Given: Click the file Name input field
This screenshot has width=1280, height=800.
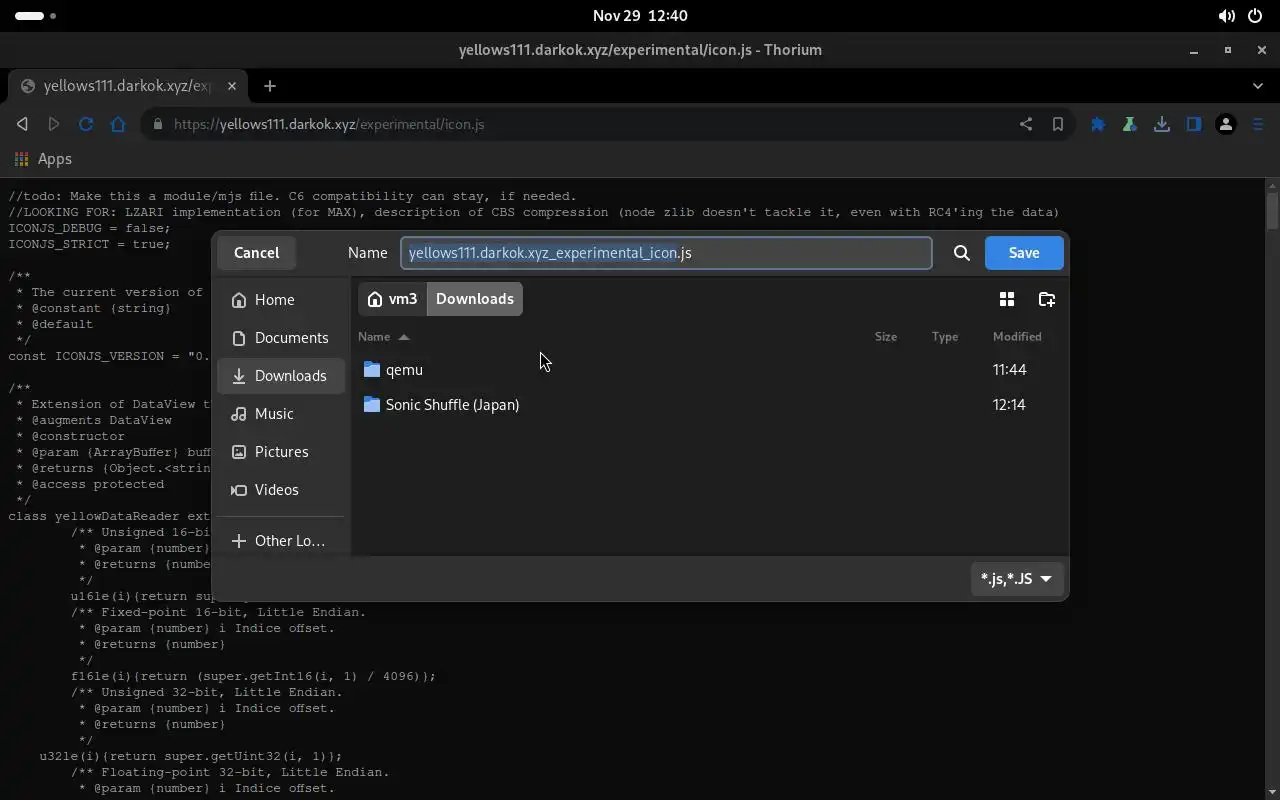Looking at the screenshot, I should click(666, 253).
